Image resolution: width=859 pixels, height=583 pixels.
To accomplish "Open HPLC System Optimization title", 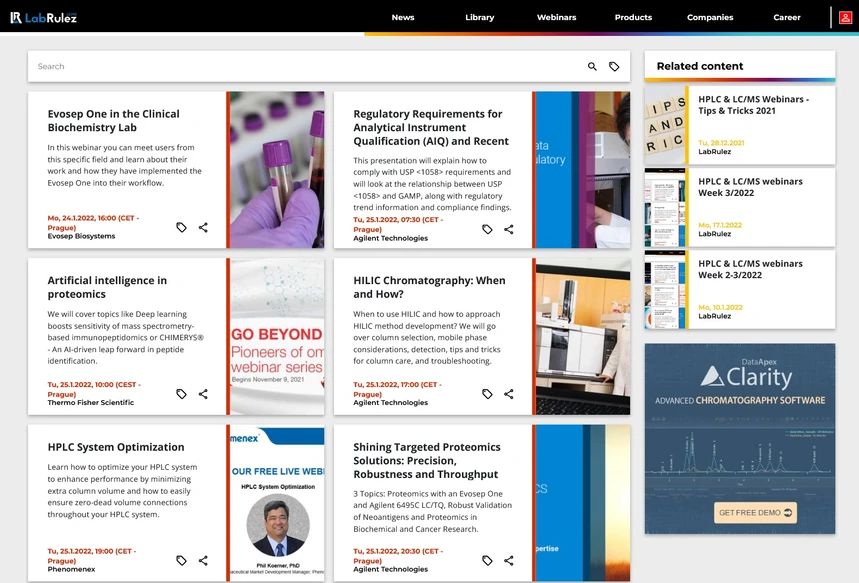I will [116, 447].
